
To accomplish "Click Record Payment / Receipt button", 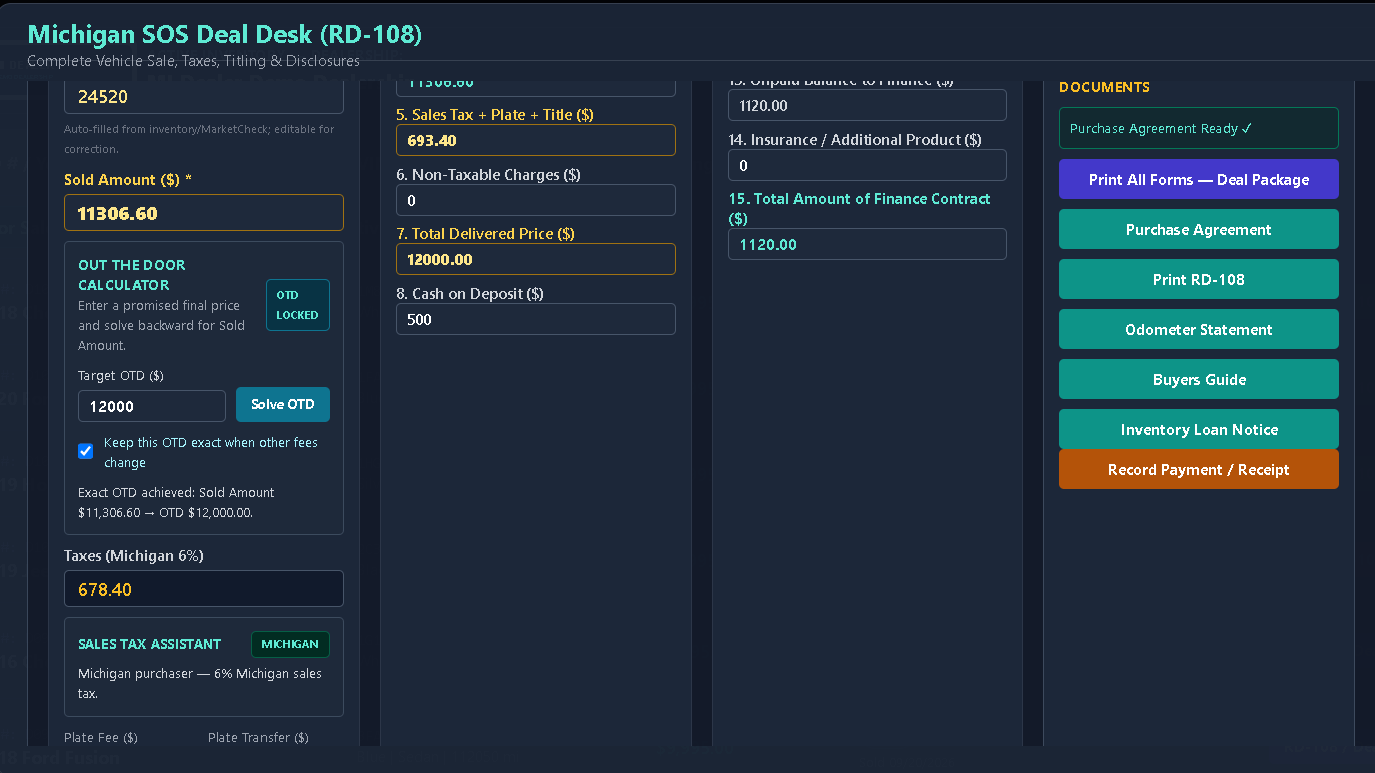I will coord(1199,470).
